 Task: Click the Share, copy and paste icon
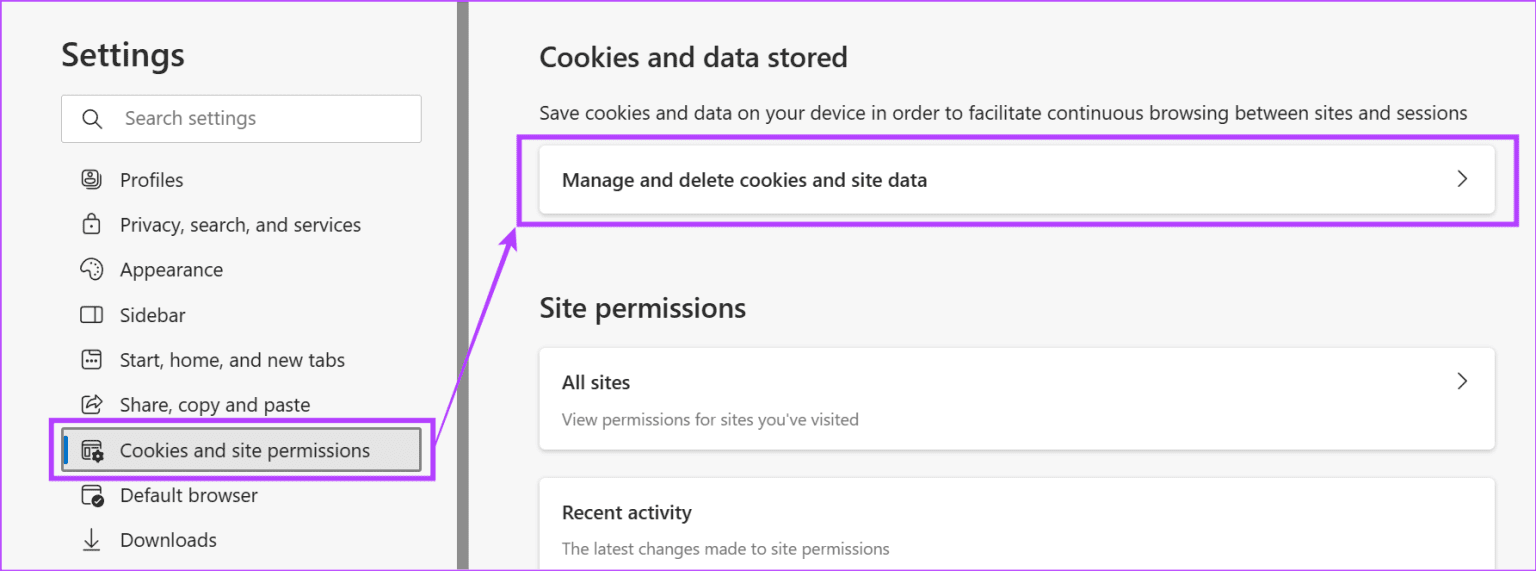tap(91, 405)
